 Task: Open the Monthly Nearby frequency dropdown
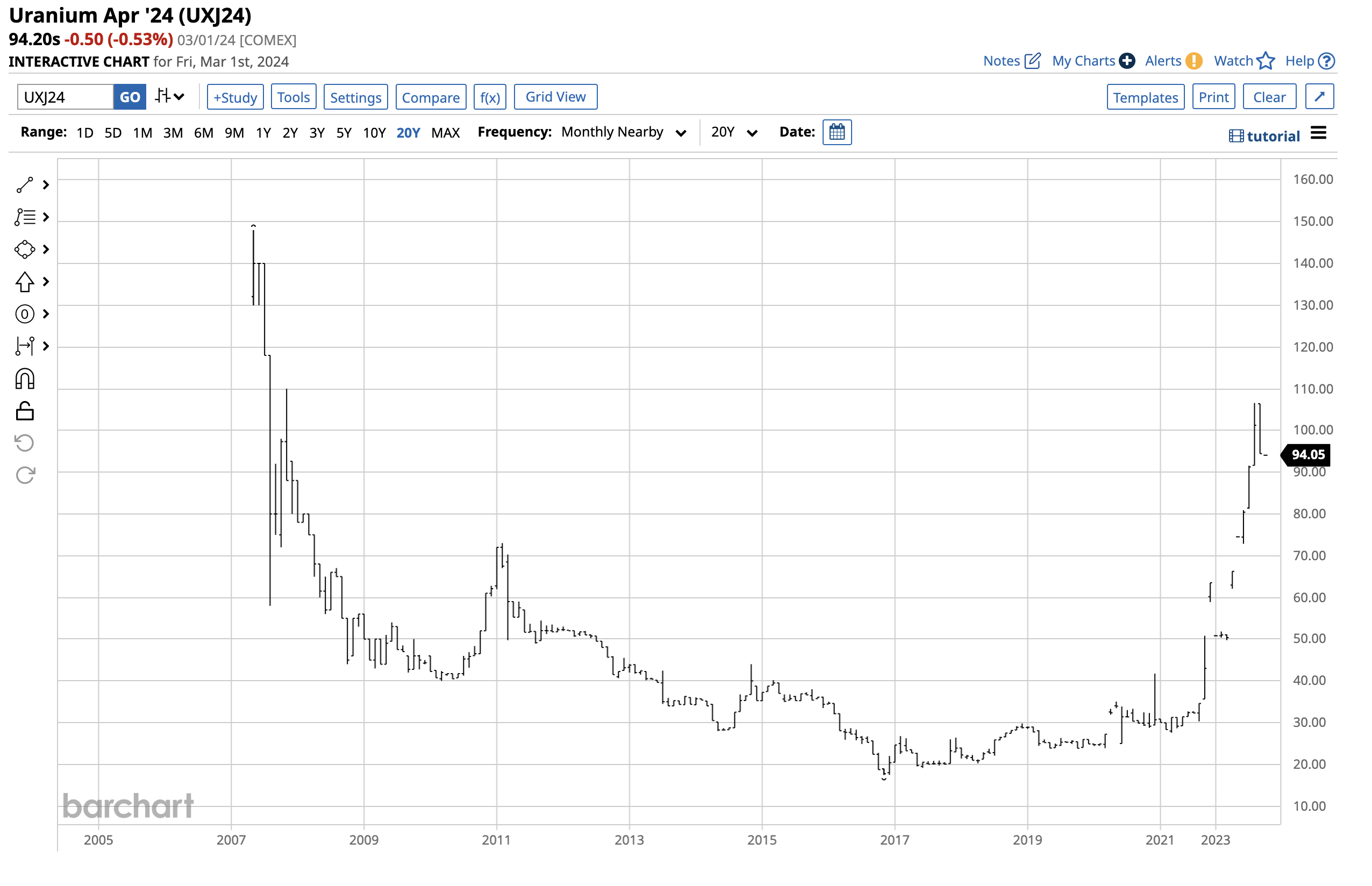pos(624,132)
